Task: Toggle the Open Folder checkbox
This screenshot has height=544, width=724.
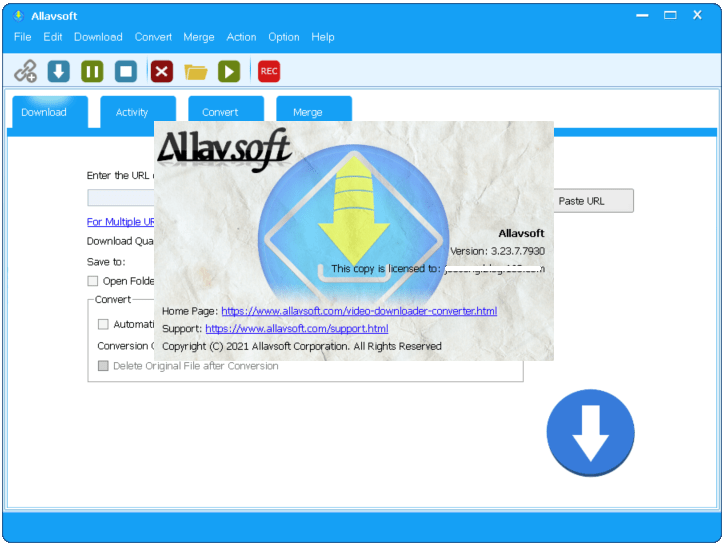Action: coord(93,281)
